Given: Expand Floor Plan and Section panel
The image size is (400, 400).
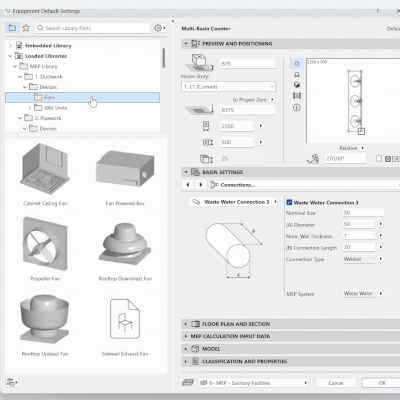Looking at the screenshot, I should [186, 324].
